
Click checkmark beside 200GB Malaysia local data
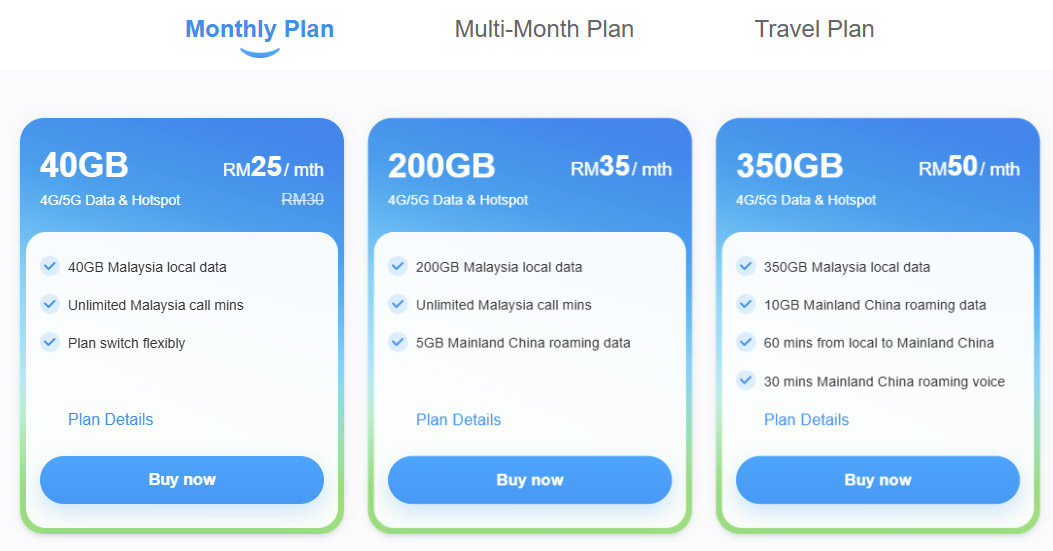(397, 266)
